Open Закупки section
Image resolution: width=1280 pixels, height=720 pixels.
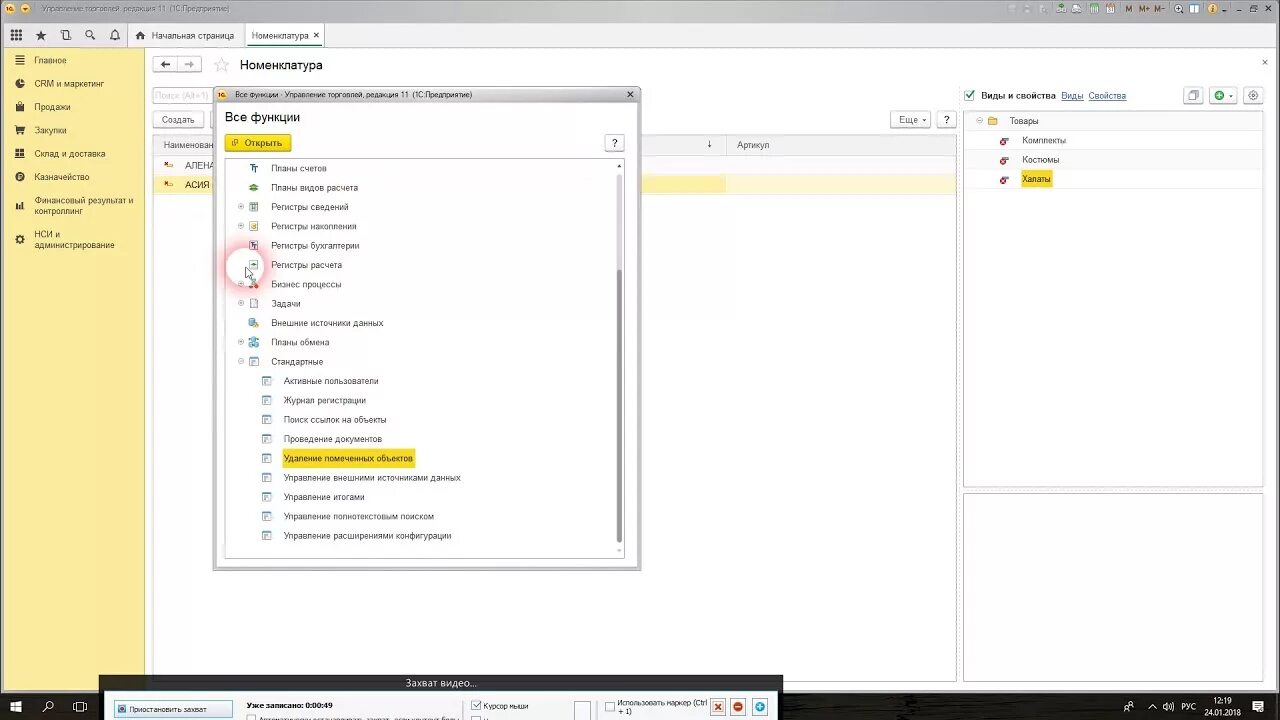(50, 130)
